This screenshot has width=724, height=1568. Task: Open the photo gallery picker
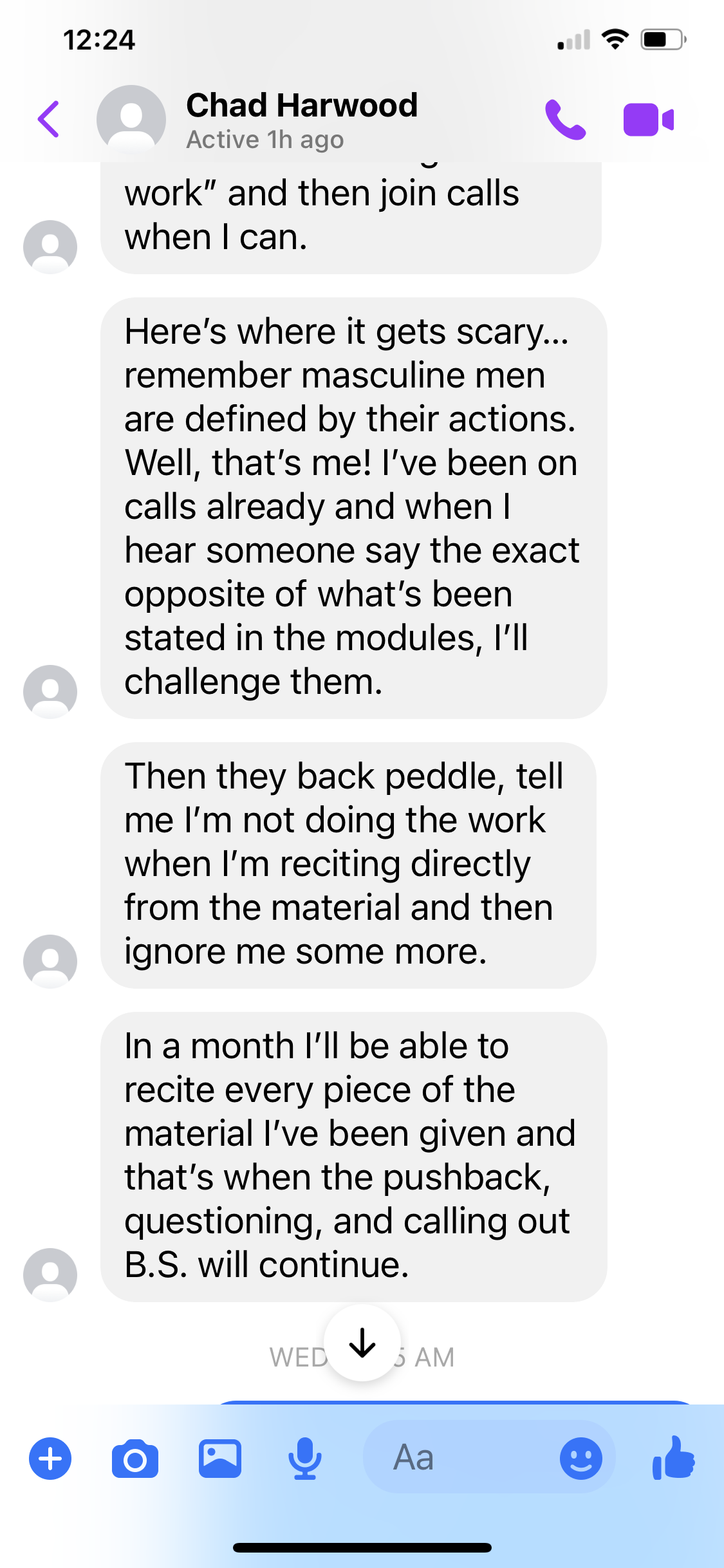220,1458
